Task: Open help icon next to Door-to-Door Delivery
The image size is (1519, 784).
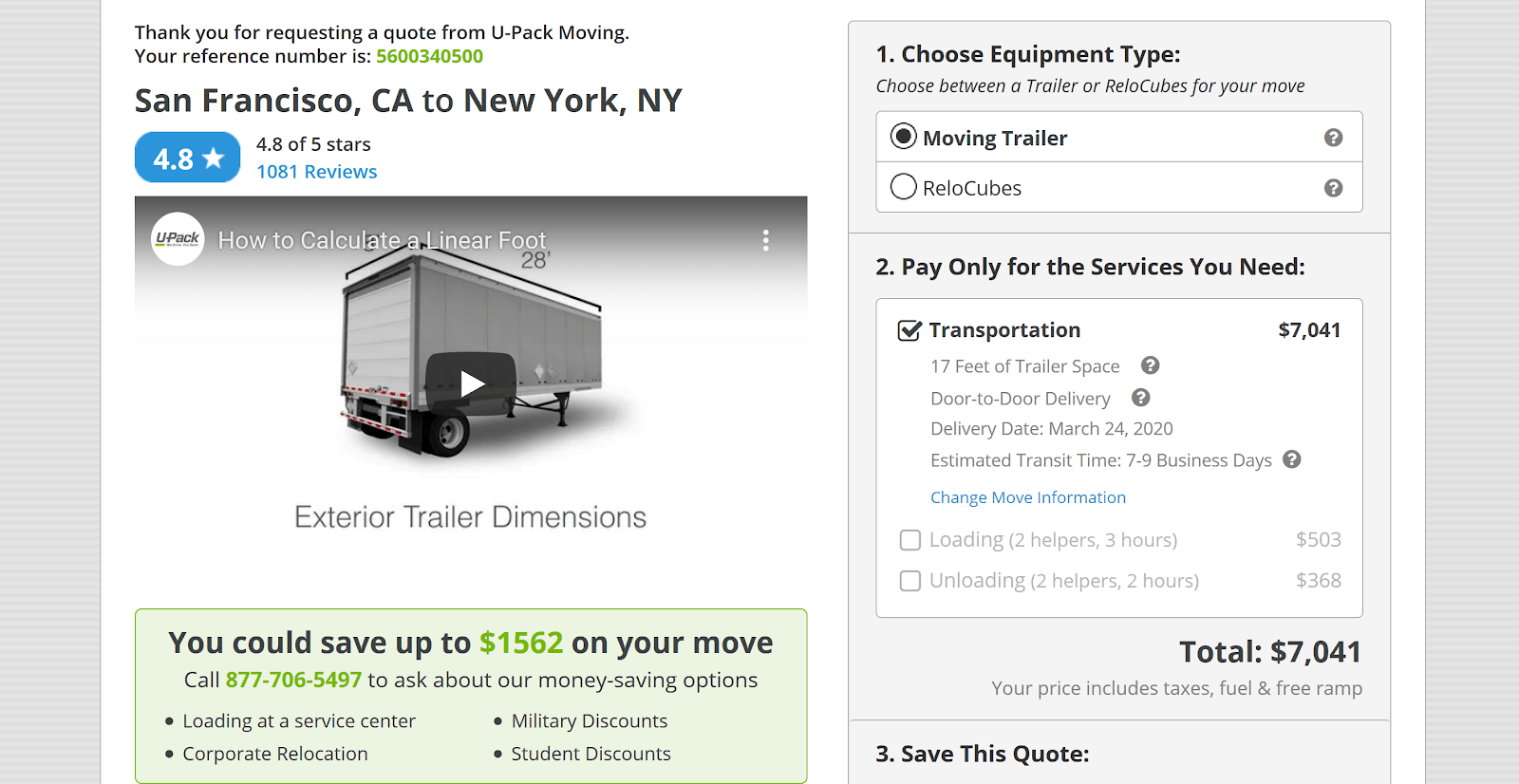Action: [1140, 398]
